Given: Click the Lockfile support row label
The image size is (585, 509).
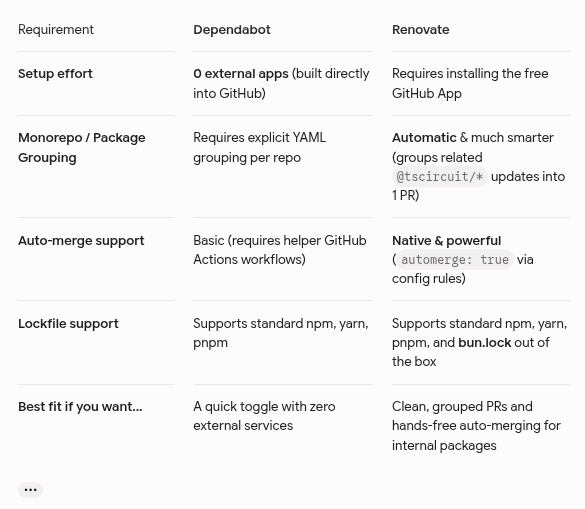Looking at the screenshot, I should (x=68, y=324).
